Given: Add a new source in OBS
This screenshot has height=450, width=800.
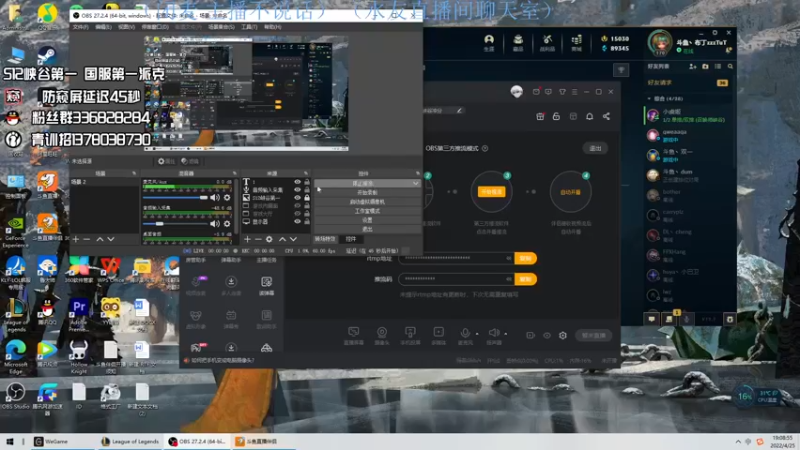Looking at the screenshot, I should (x=247, y=239).
